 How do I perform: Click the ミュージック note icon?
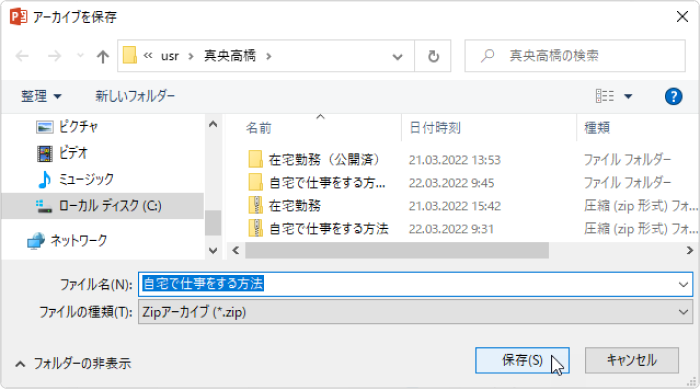coord(44,180)
